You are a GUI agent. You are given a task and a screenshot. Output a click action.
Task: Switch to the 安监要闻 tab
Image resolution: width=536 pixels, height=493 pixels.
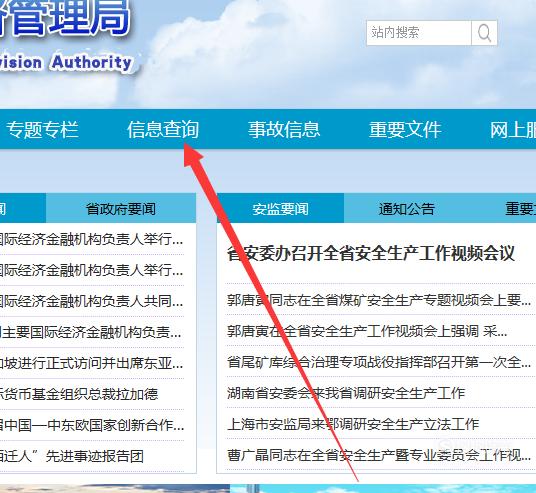[x=280, y=208]
